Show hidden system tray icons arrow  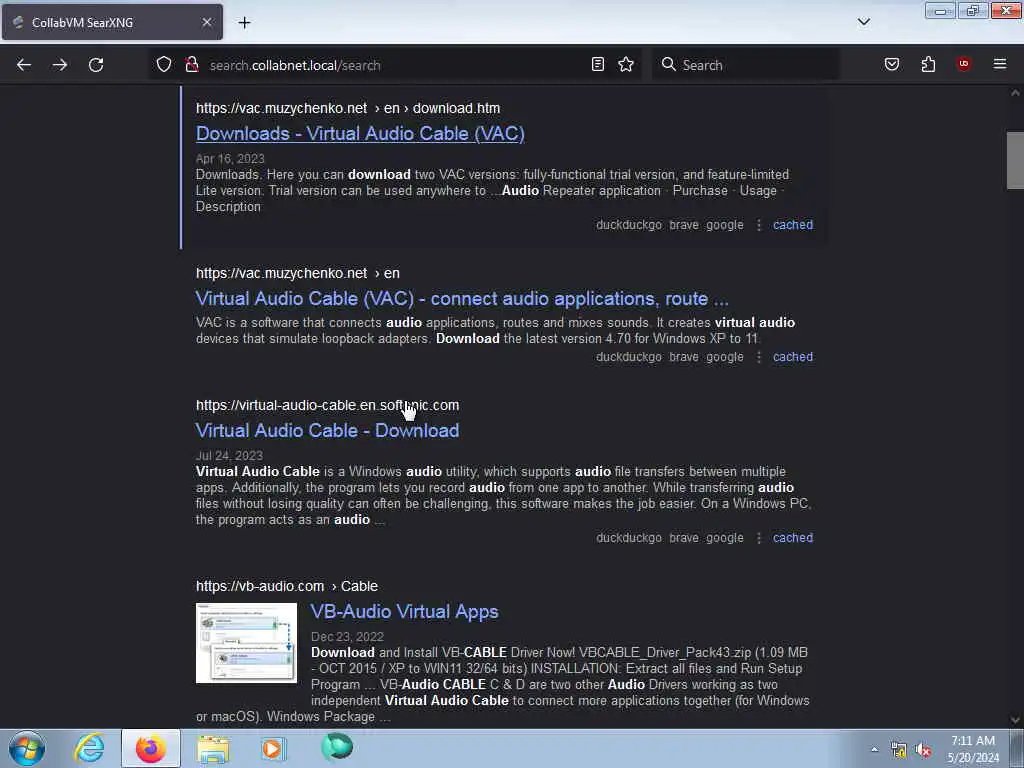[874, 749]
